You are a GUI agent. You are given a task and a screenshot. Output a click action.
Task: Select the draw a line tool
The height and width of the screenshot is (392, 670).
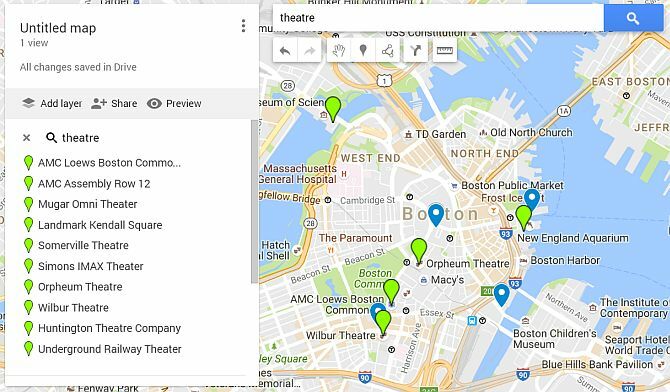pos(388,51)
